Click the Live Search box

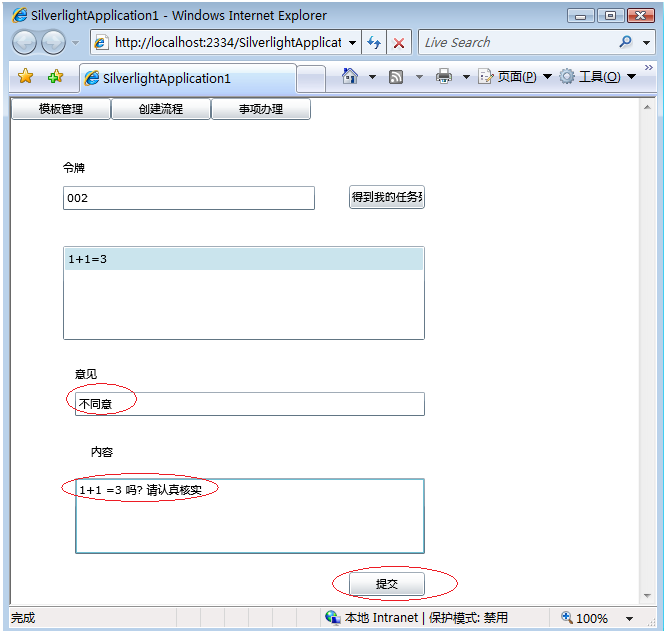tap(518, 42)
